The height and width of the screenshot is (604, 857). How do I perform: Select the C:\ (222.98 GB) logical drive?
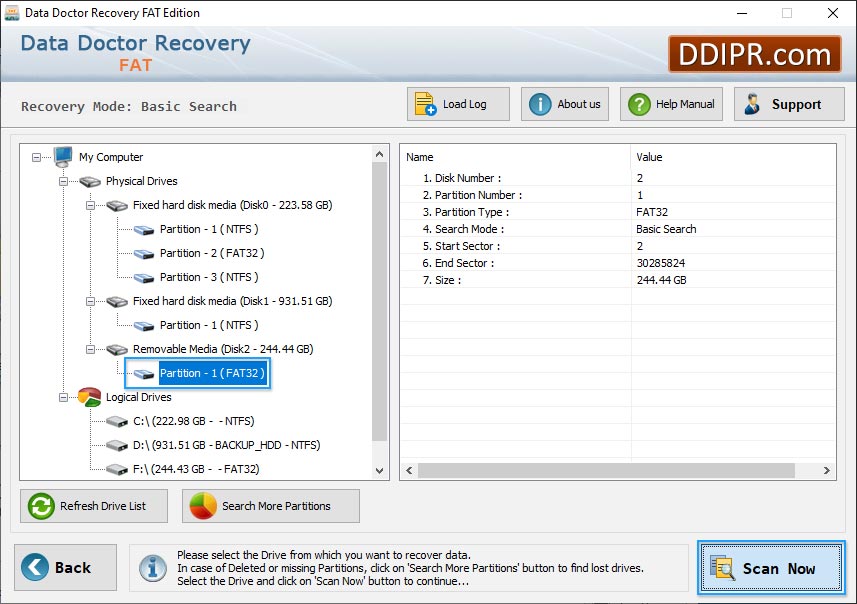193,421
